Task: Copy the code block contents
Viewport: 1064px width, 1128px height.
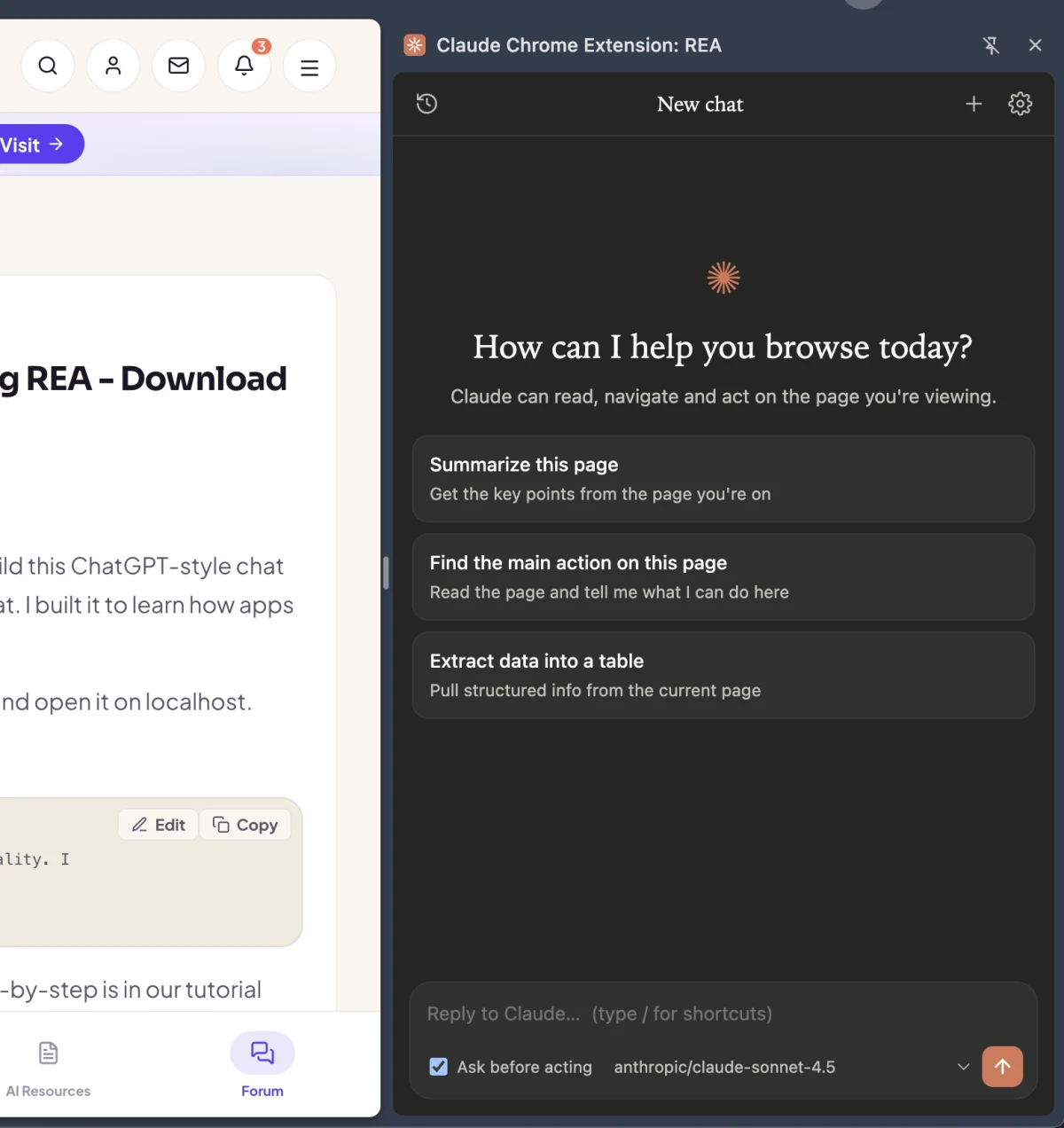Action: (x=246, y=825)
